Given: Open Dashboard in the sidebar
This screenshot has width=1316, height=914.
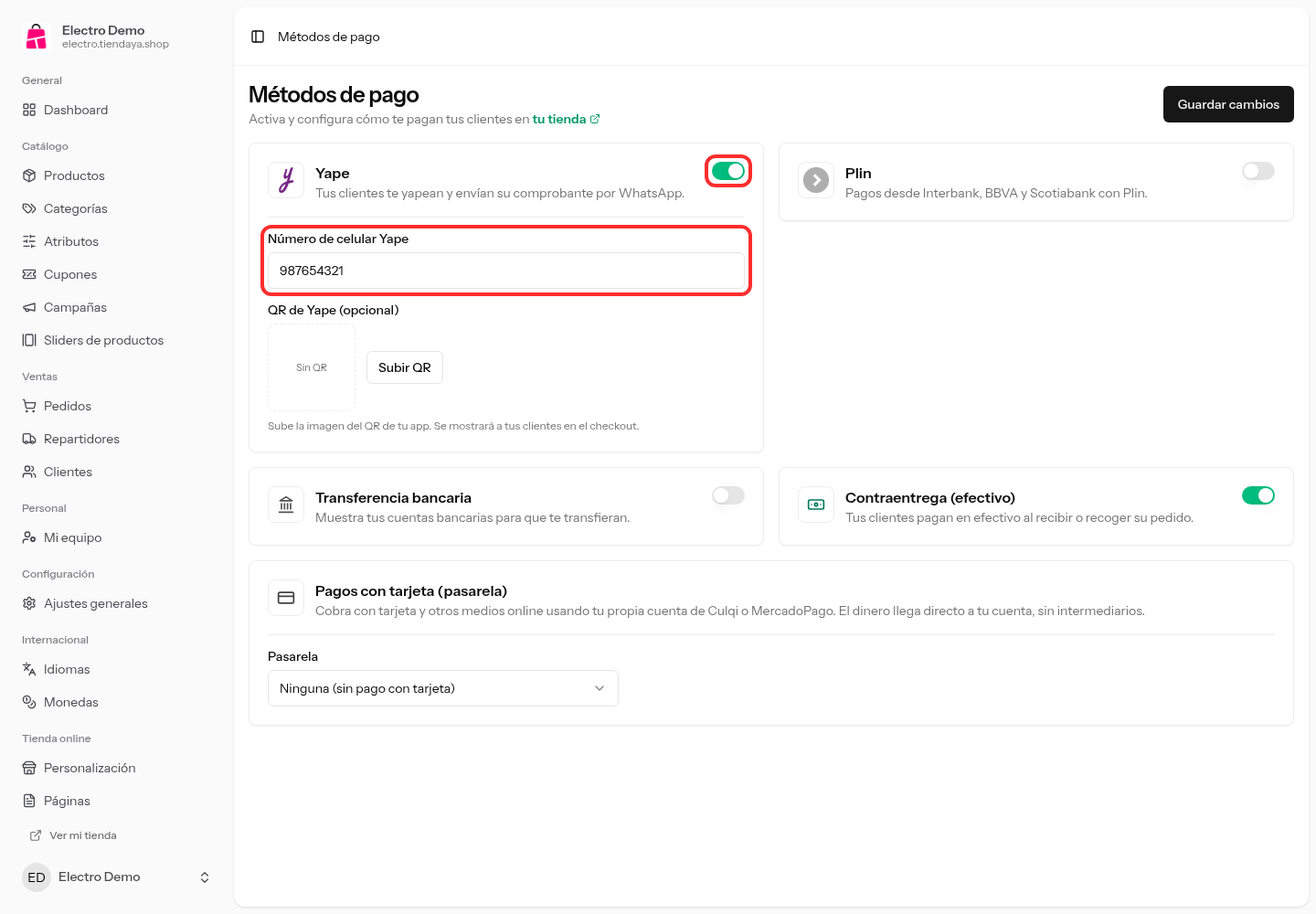Looking at the screenshot, I should click(x=117, y=110).
